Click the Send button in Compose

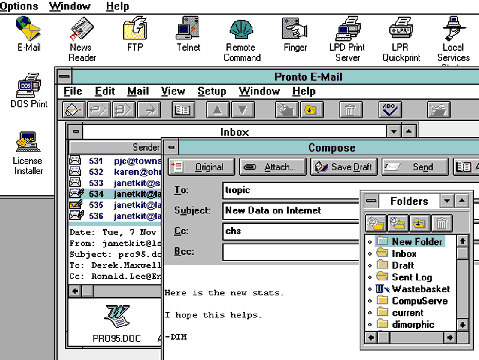tap(415, 167)
